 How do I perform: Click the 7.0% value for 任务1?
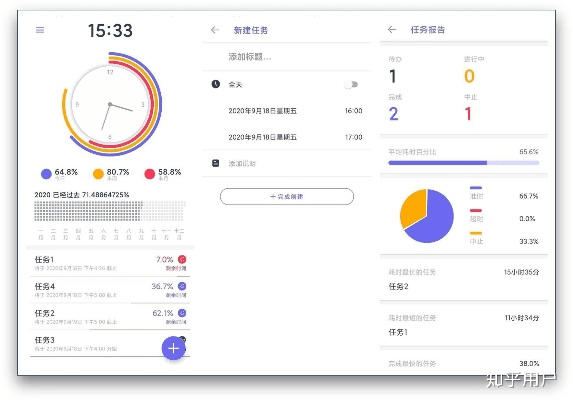tap(164, 260)
